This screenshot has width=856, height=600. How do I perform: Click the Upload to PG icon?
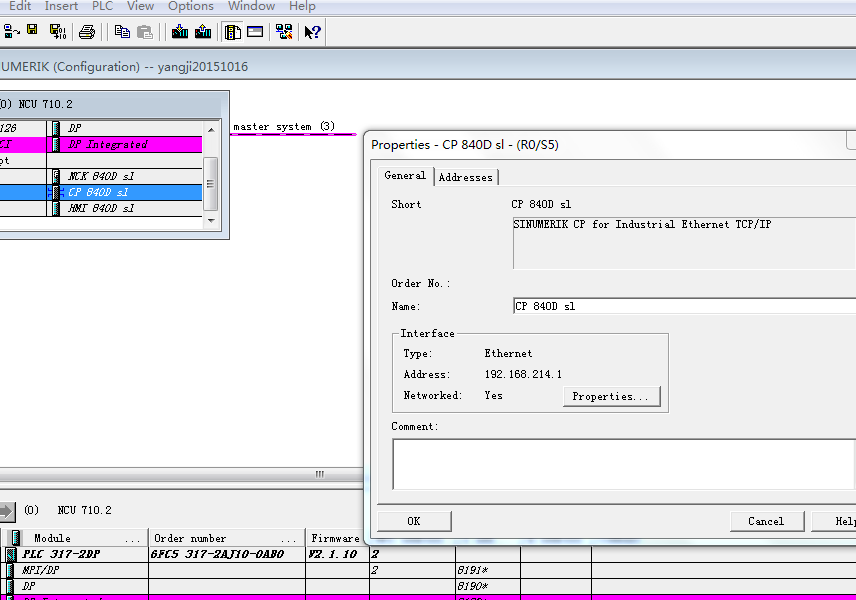[203, 32]
